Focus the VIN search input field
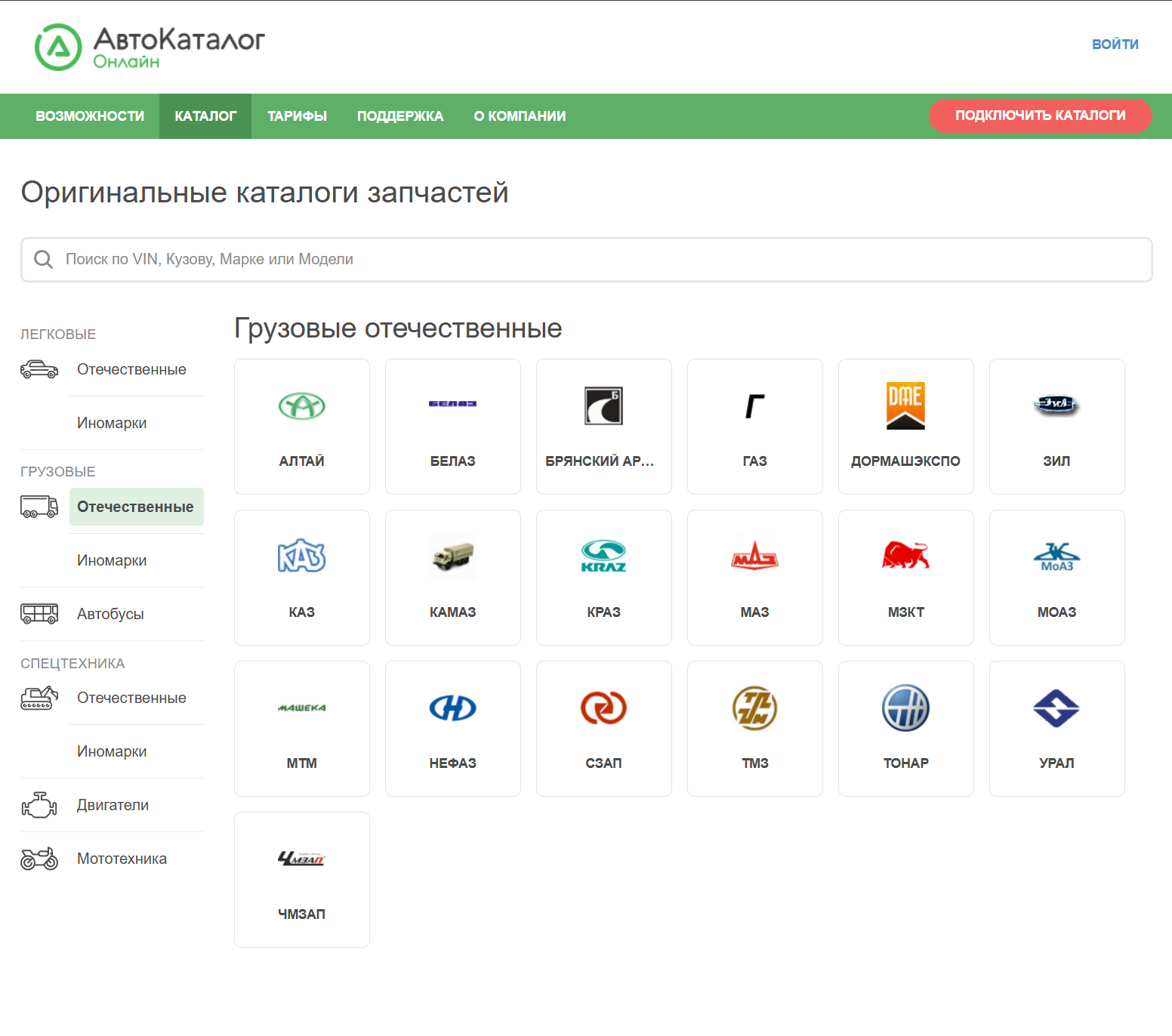The width and height of the screenshot is (1172, 1036). [587, 260]
